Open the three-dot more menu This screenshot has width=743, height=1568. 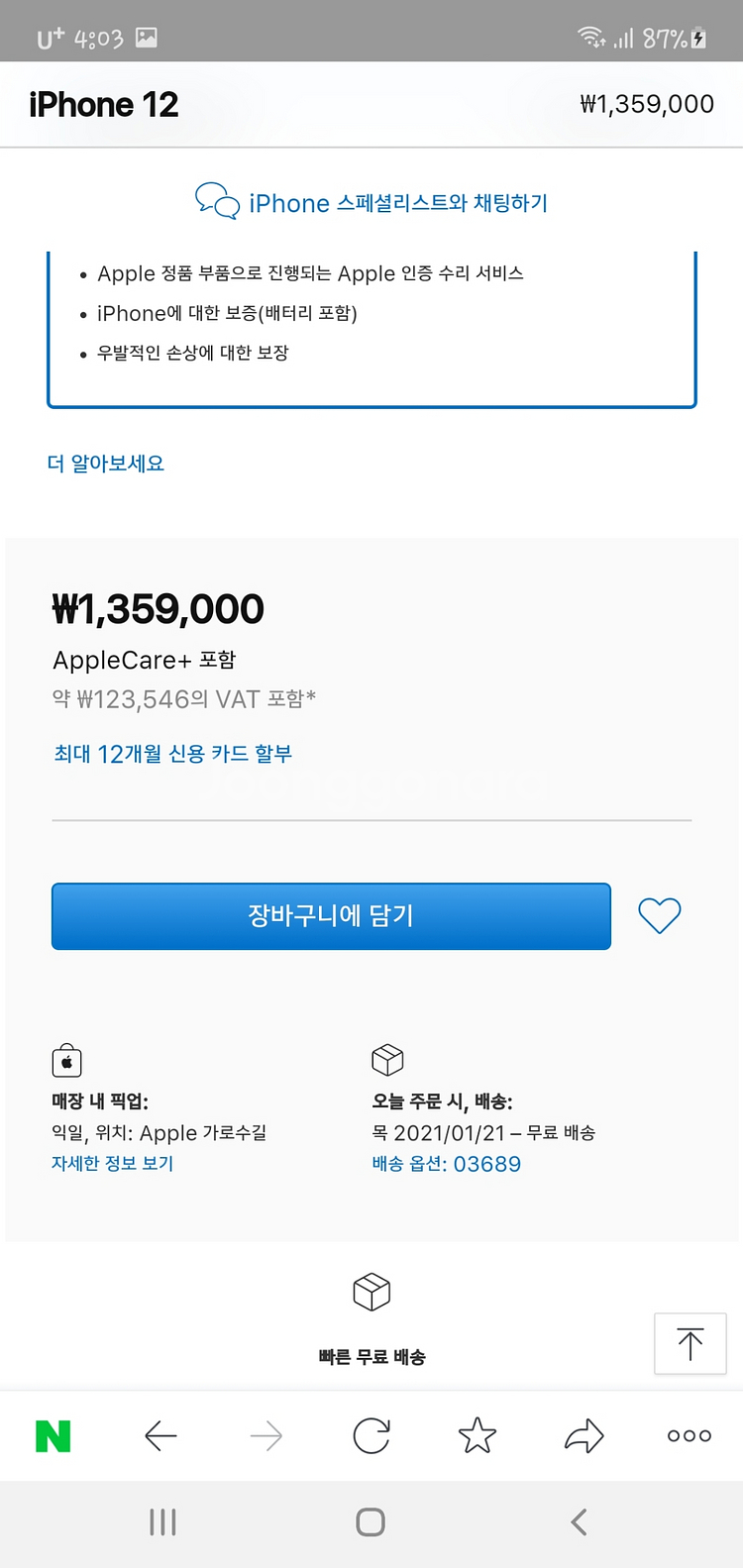coord(690,1435)
